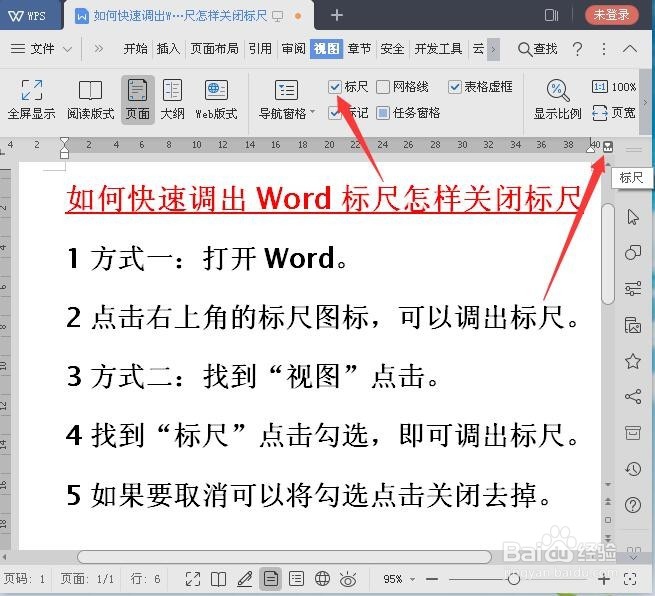Click the vertical scrollbar thumb
The height and width of the screenshot is (596, 655).
coord(608,254)
